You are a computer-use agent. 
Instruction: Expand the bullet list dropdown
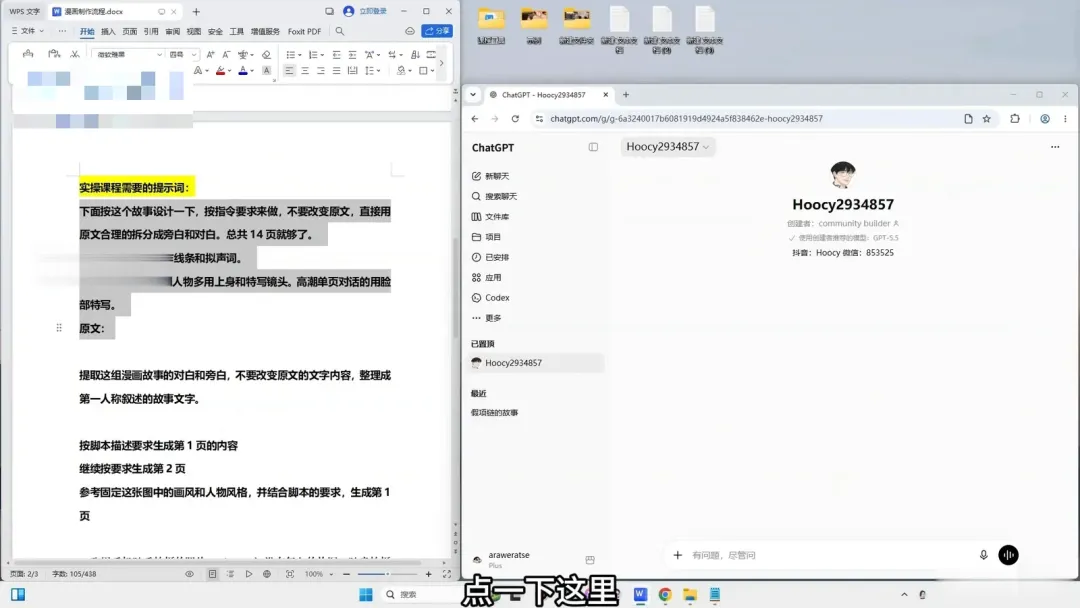pyautogui.click(x=300, y=54)
